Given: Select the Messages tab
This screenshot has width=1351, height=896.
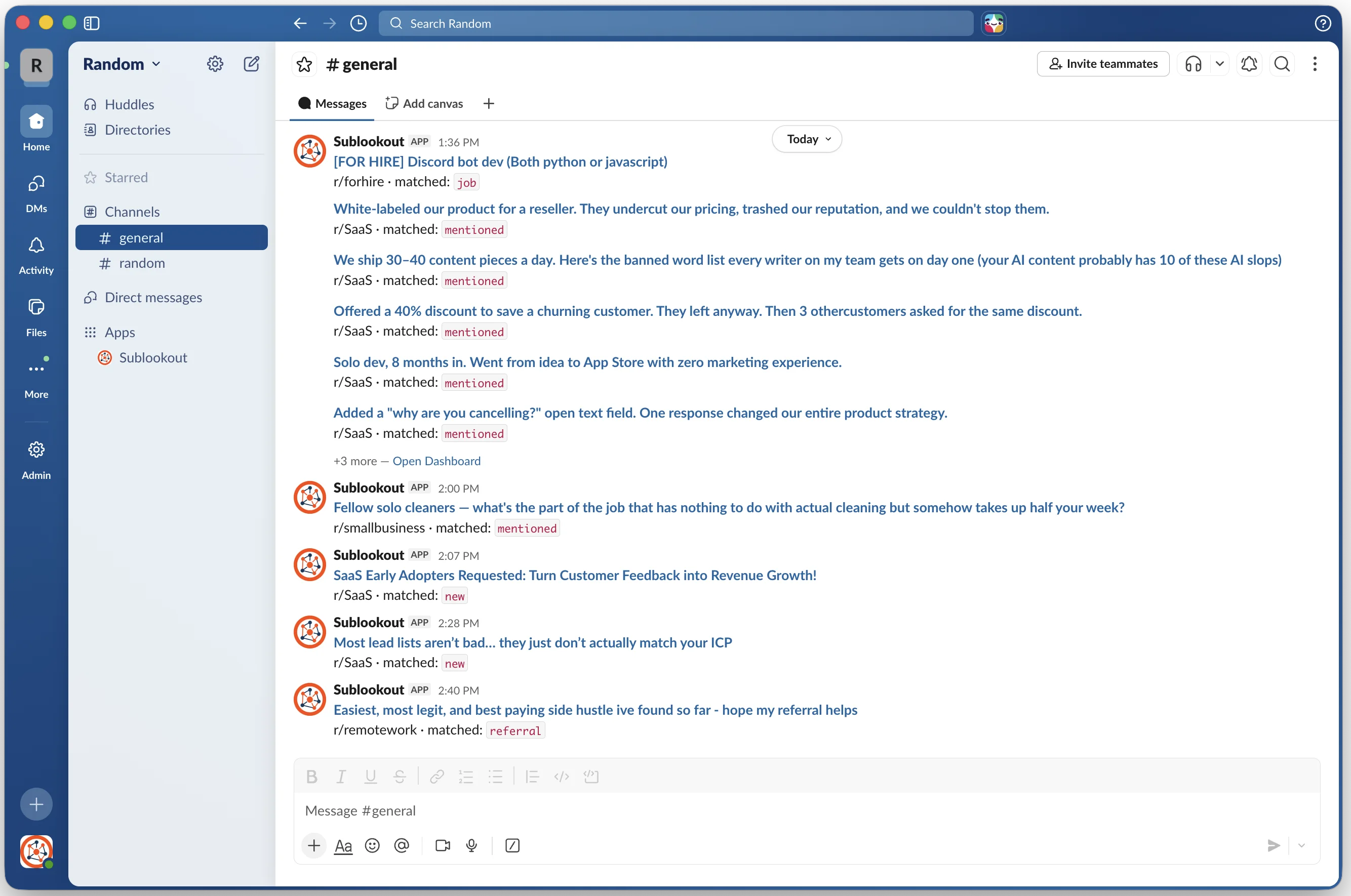Looking at the screenshot, I should point(332,103).
